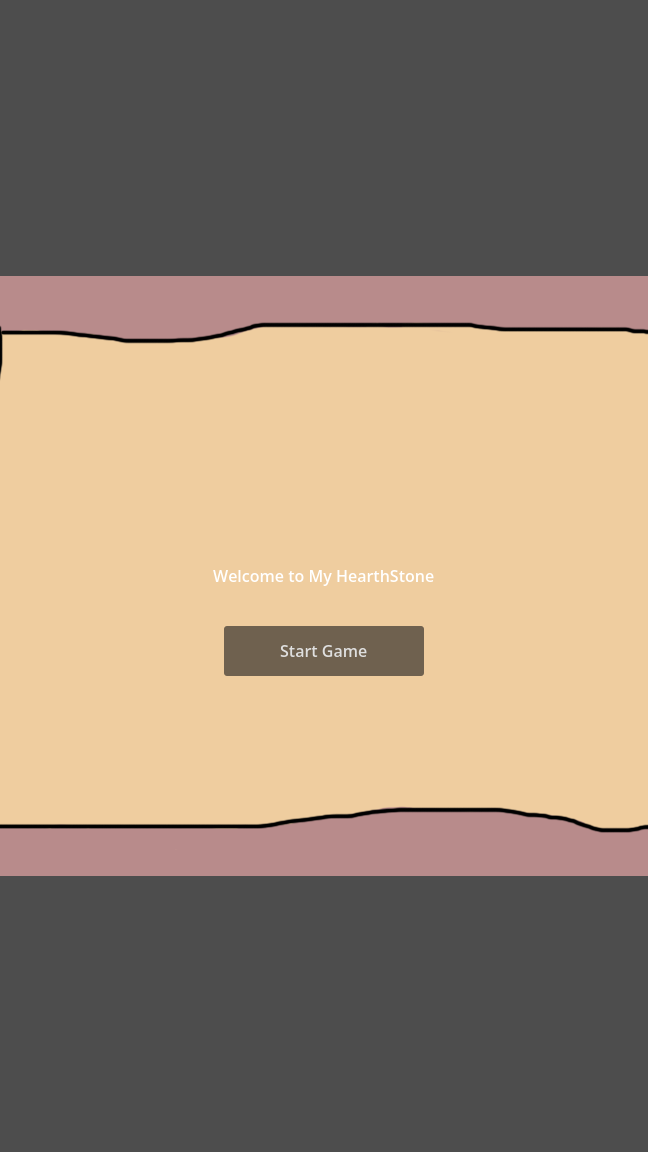Select the Welcome to My HearthStone heading
The height and width of the screenshot is (1152, 648).
click(x=323, y=576)
